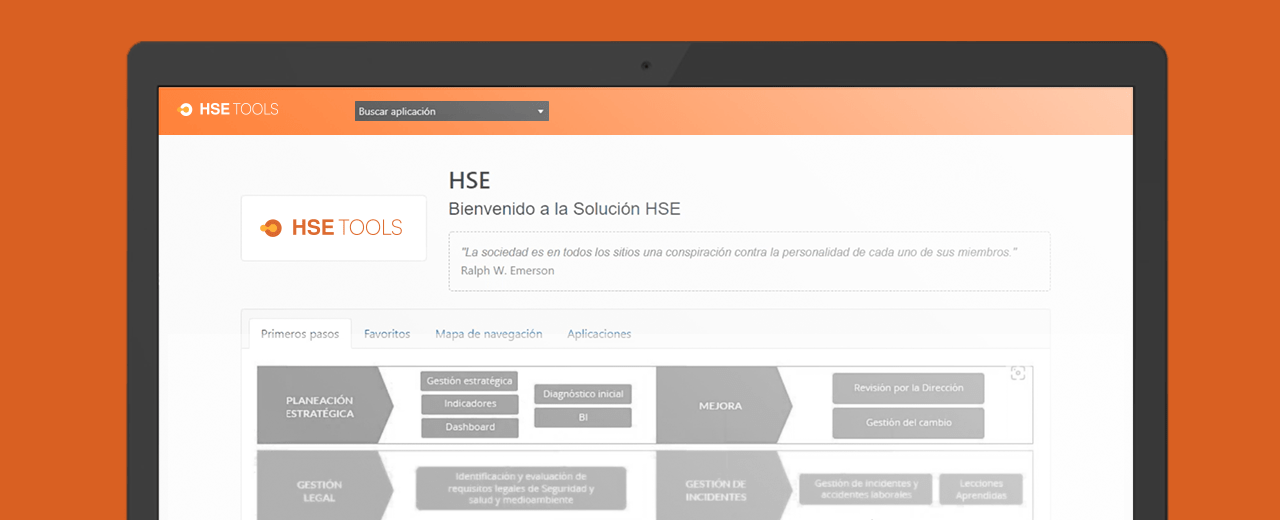The height and width of the screenshot is (520, 1280).
Task: Click the MEJORA arrow block
Action: [x=724, y=406]
